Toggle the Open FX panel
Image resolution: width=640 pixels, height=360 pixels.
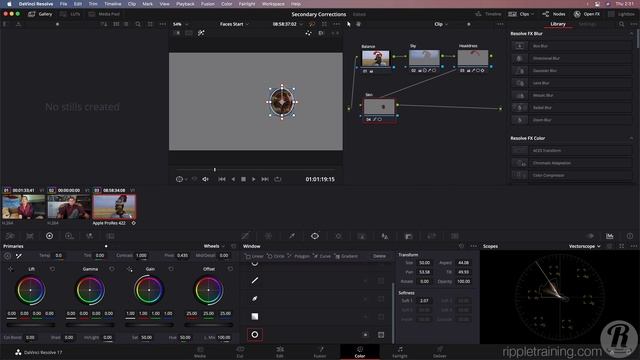pos(587,14)
